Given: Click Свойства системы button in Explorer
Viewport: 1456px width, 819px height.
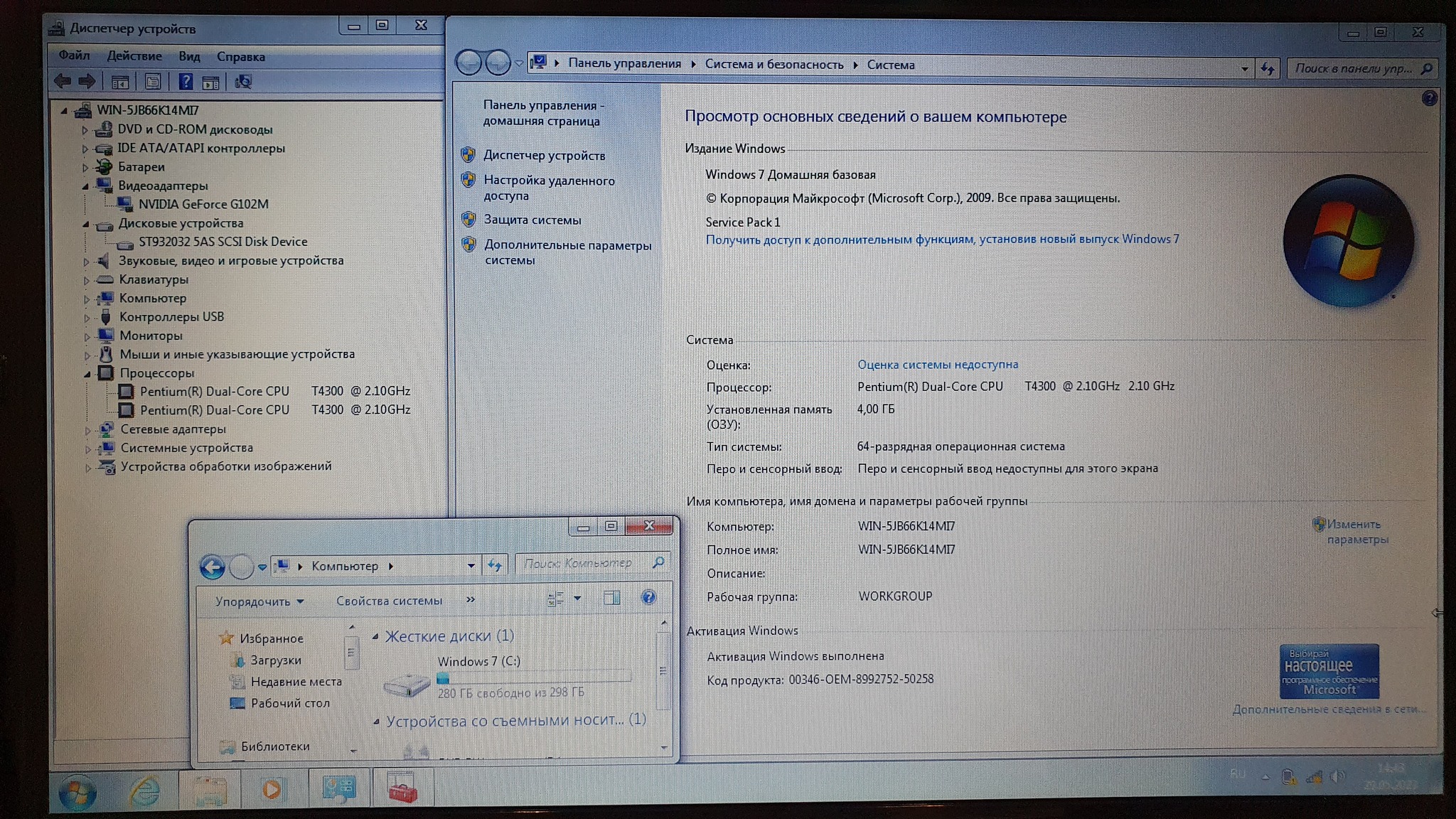Looking at the screenshot, I should click(x=389, y=601).
